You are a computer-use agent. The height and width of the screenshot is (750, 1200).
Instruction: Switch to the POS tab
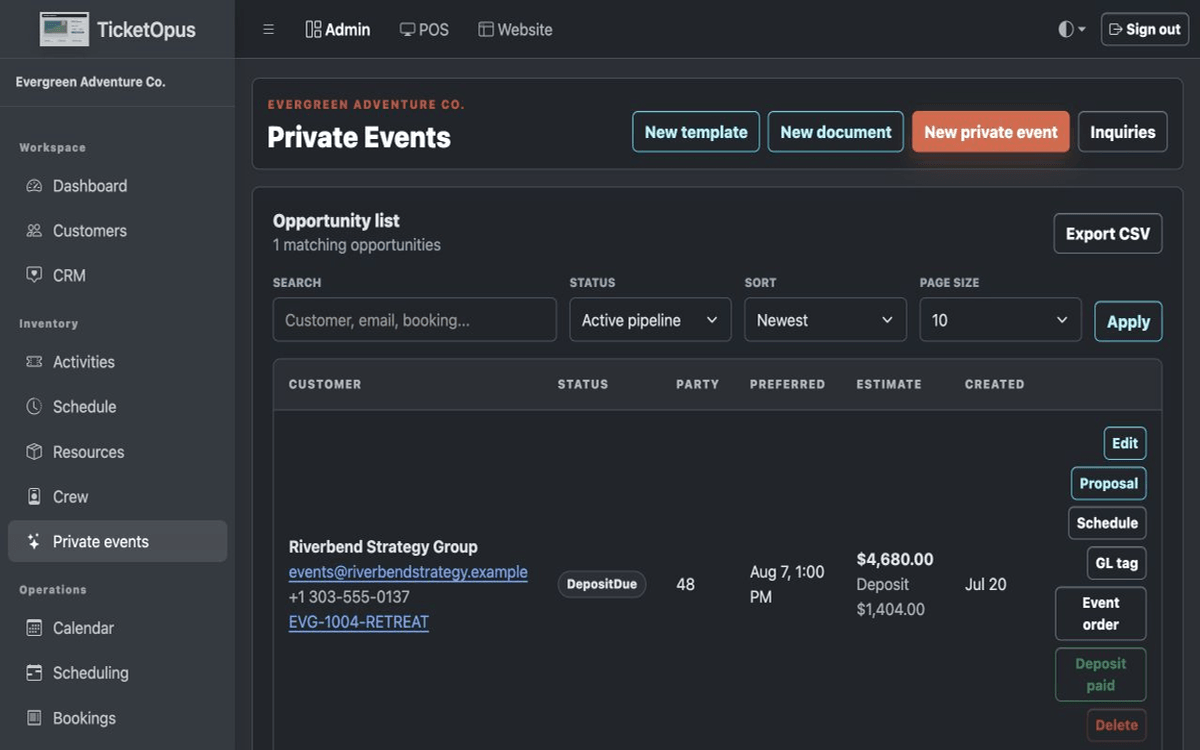click(x=424, y=30)
